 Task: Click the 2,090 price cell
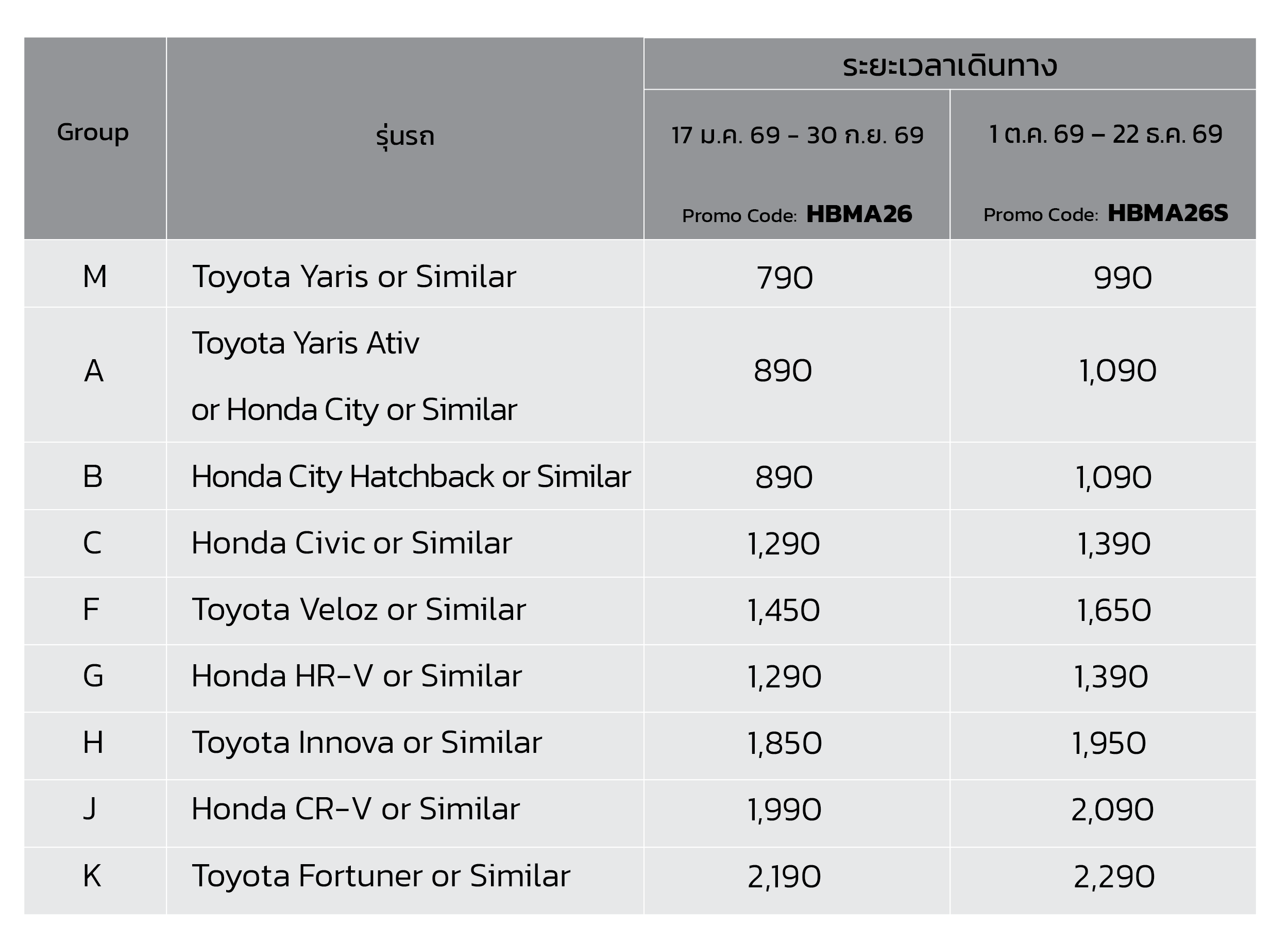pyautogui.click(x=1112, y=810)
